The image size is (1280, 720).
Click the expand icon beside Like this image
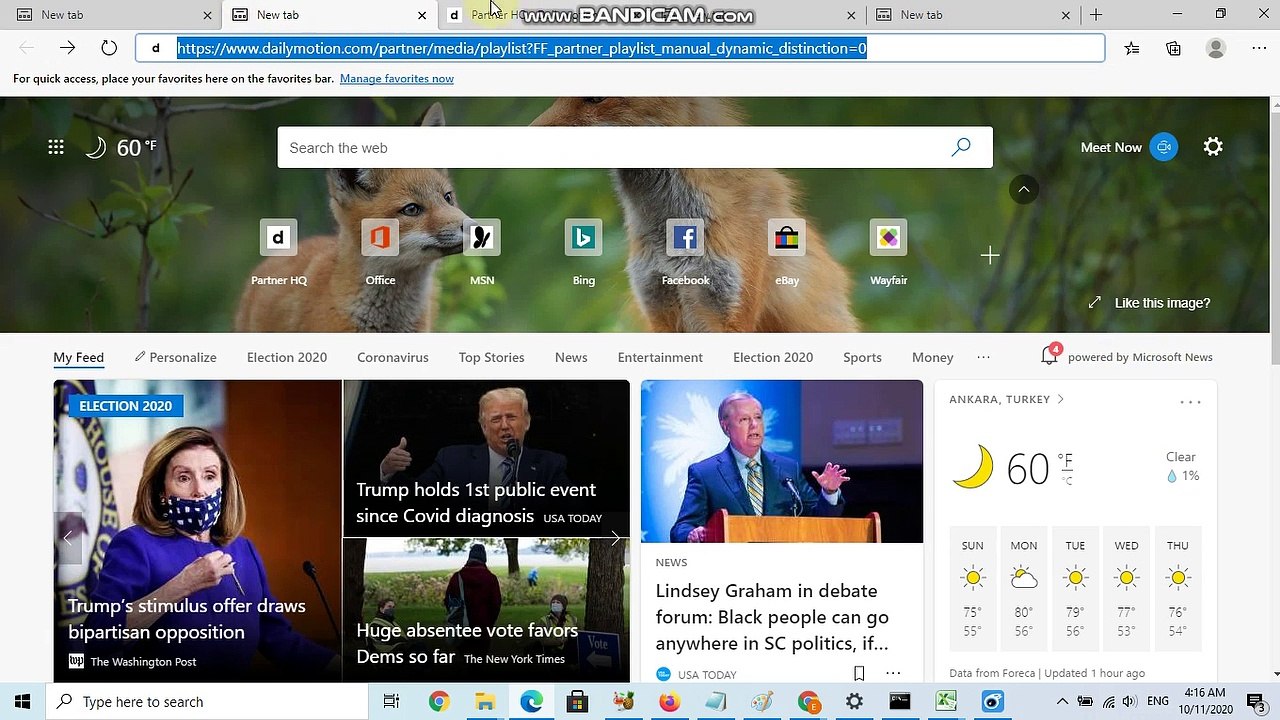(1095, 302)
